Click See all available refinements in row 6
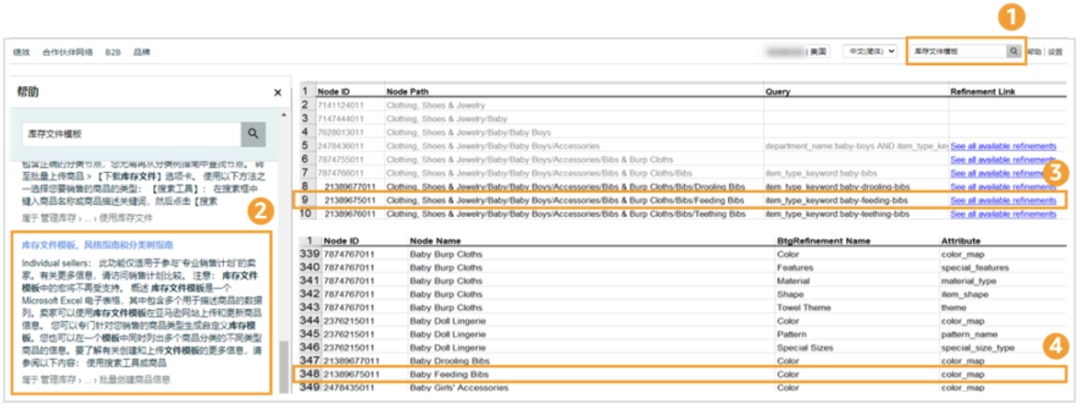This screenshot has height=408, width=1080. 1003,160
